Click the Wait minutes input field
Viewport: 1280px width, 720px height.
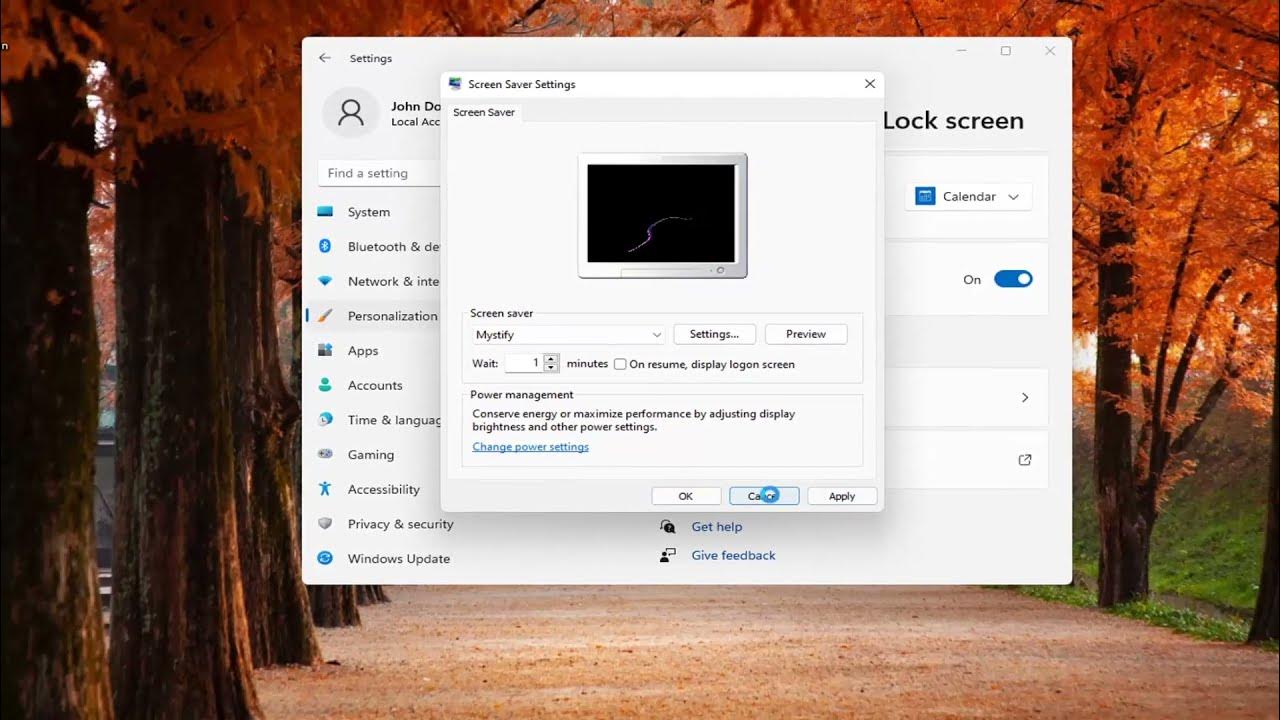pos(523,364)
